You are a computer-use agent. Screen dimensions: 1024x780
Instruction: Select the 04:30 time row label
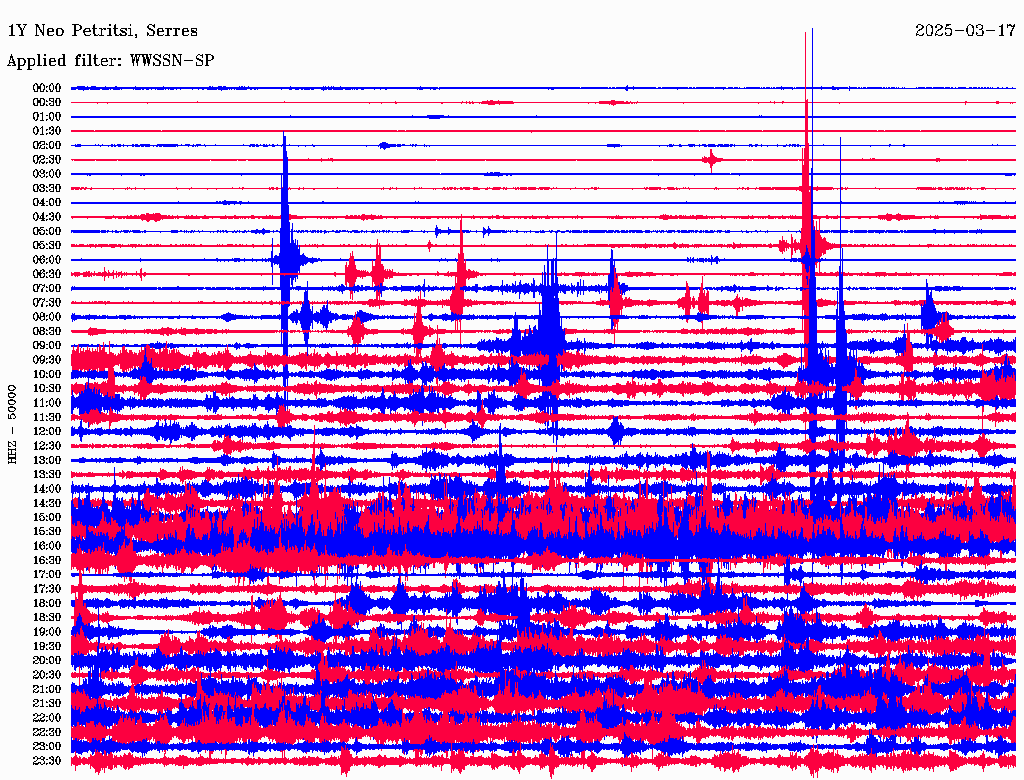46,217
